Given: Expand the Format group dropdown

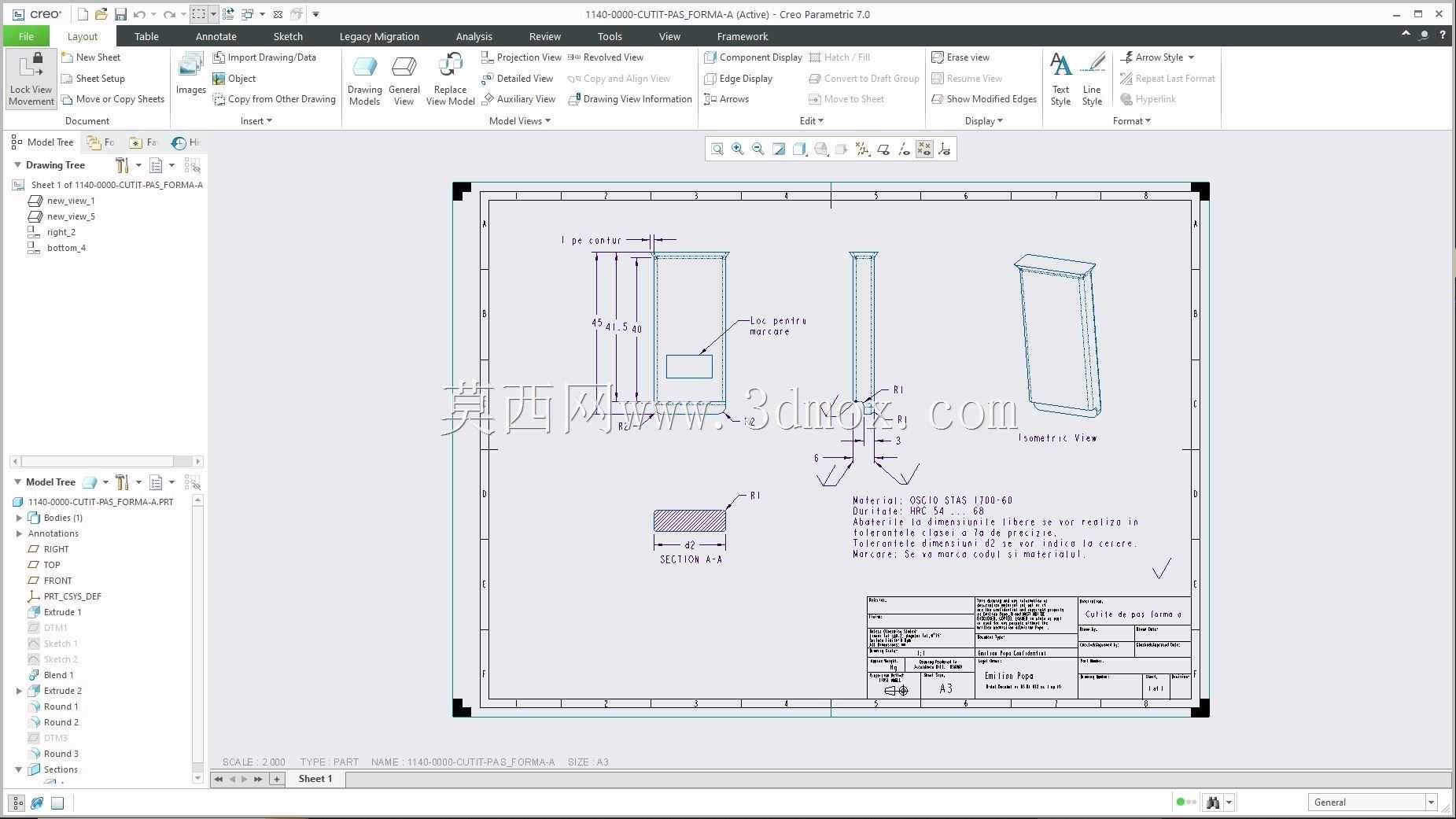Looking at the screenshot, I should point(1132,121).
